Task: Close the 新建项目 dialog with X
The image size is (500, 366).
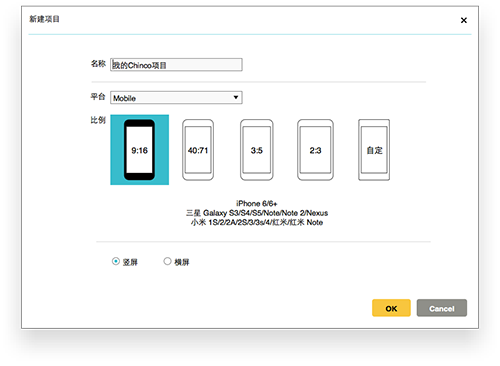Action: [x=464, y=20]
